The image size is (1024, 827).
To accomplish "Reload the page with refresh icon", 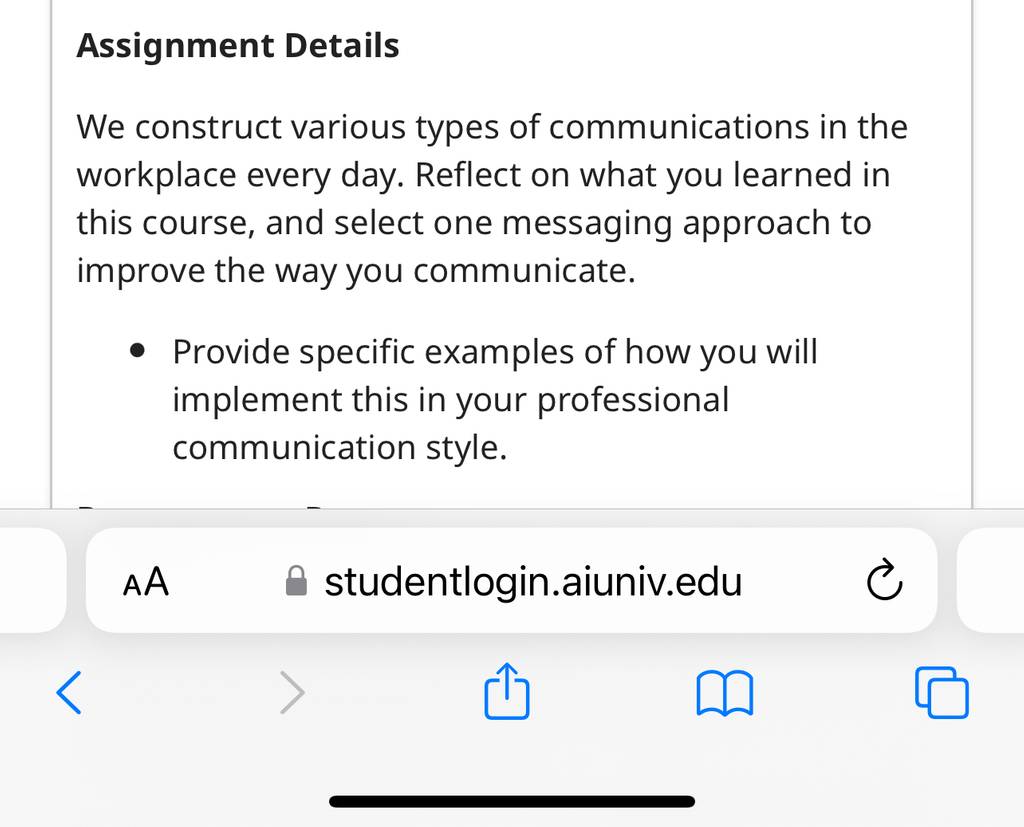I will click(x=884, y=579).
